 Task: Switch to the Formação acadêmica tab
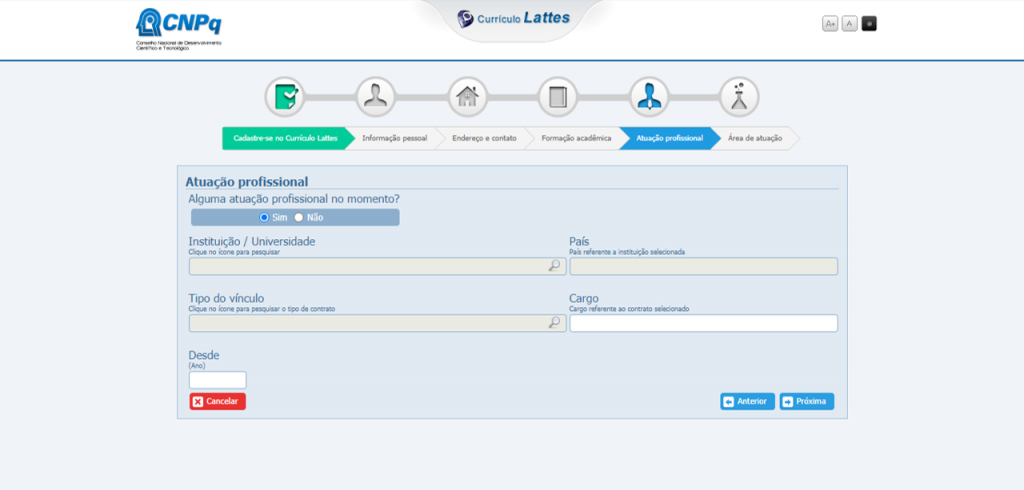576,138
